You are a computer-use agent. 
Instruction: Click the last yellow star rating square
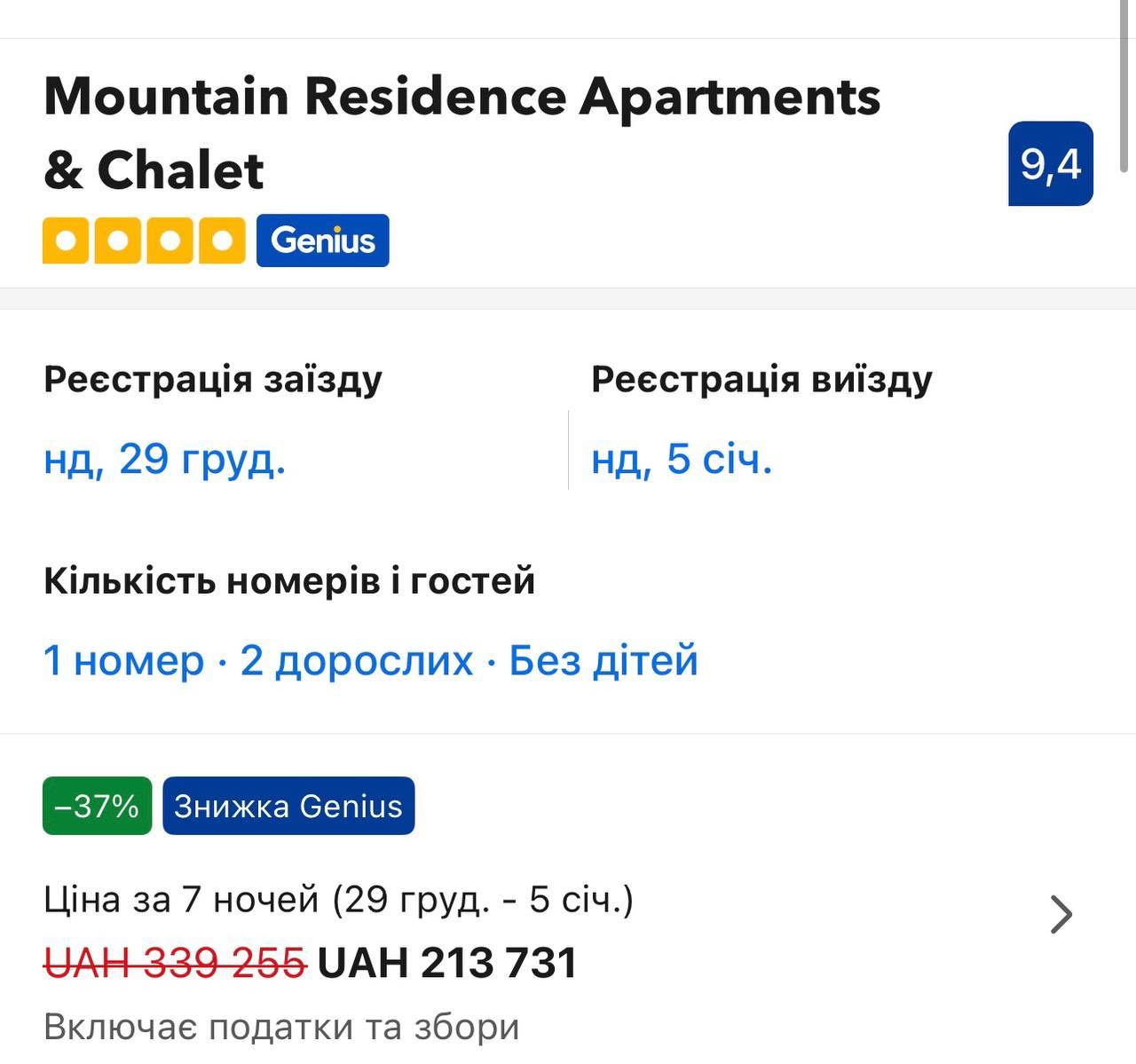tap(222, 240)
